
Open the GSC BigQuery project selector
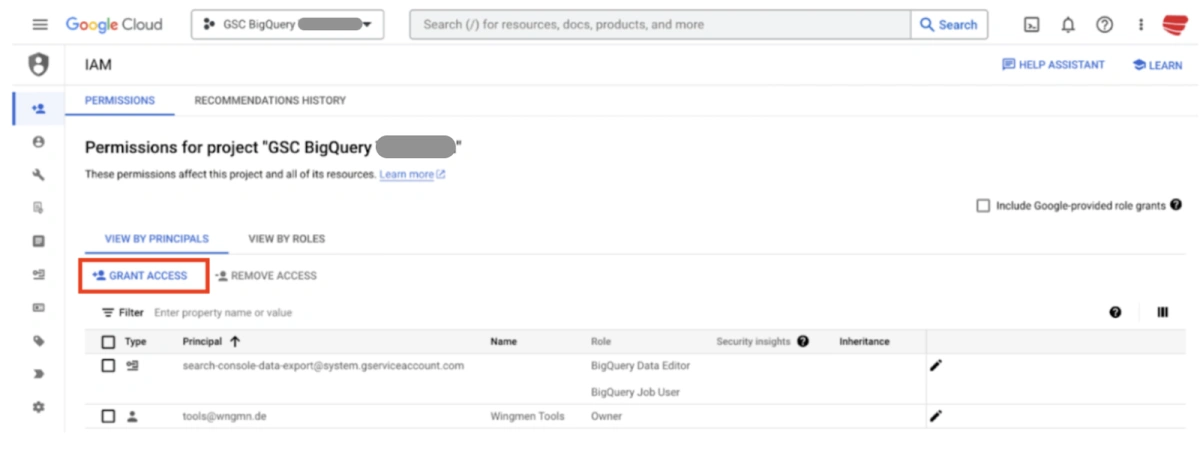[287, 25]
